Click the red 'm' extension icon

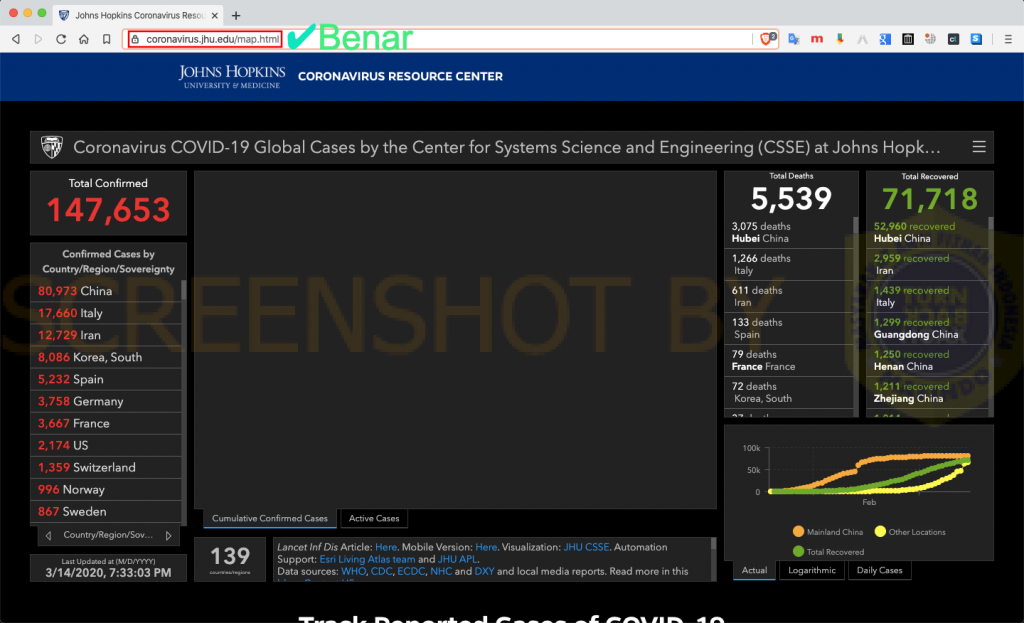click(x=816, y=39)
